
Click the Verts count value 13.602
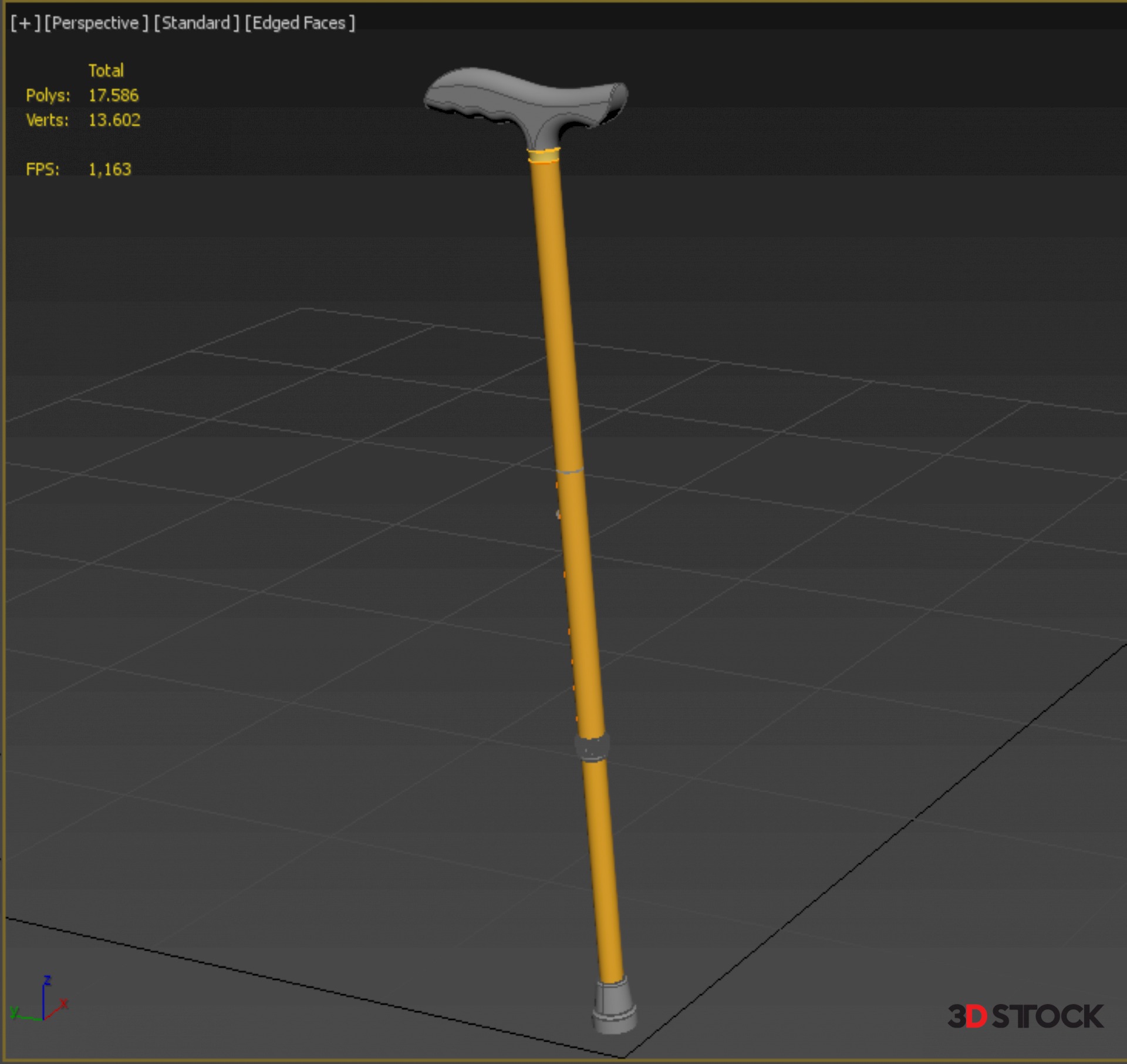[114, 120]
